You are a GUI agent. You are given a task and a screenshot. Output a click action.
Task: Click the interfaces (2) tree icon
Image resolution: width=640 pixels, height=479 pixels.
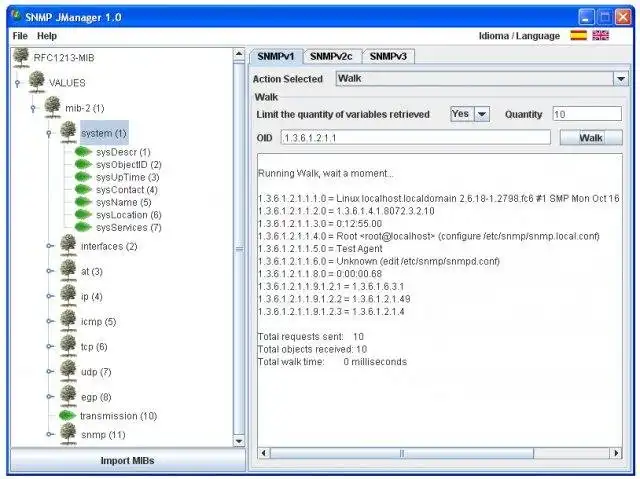pyautogui.click(x=68, y=246)
